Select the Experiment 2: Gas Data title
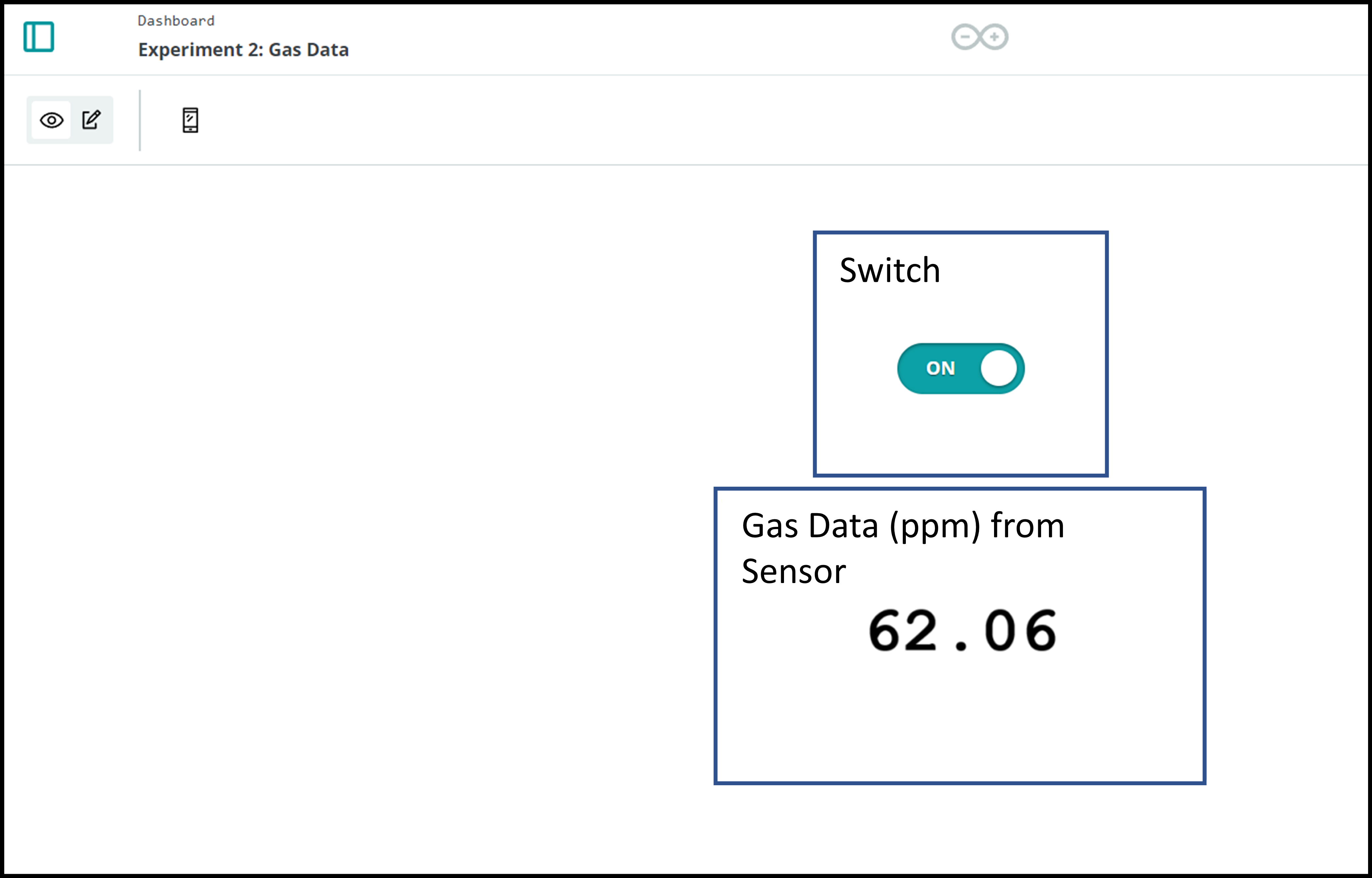Viewport: 1372px width, 878px height. coord(243,50)
